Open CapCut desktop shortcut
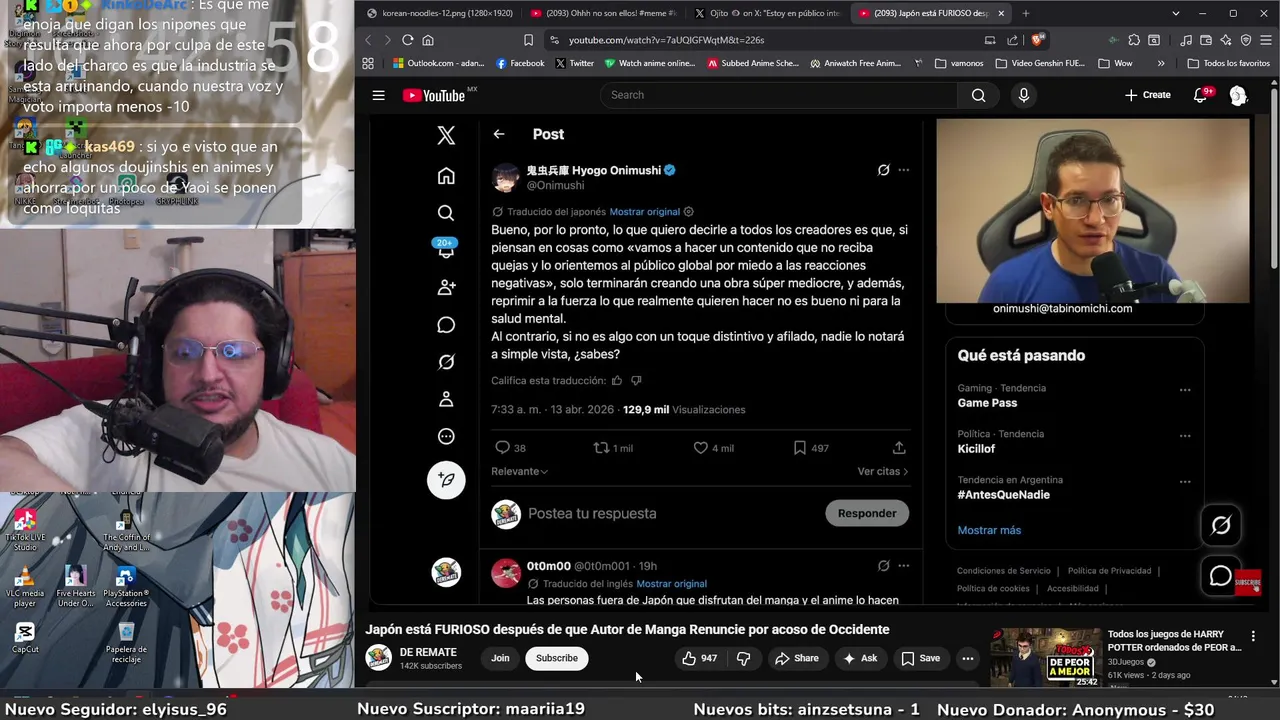Image resolution: width=1280 pixels, height=720 pixels. point(25,639)
